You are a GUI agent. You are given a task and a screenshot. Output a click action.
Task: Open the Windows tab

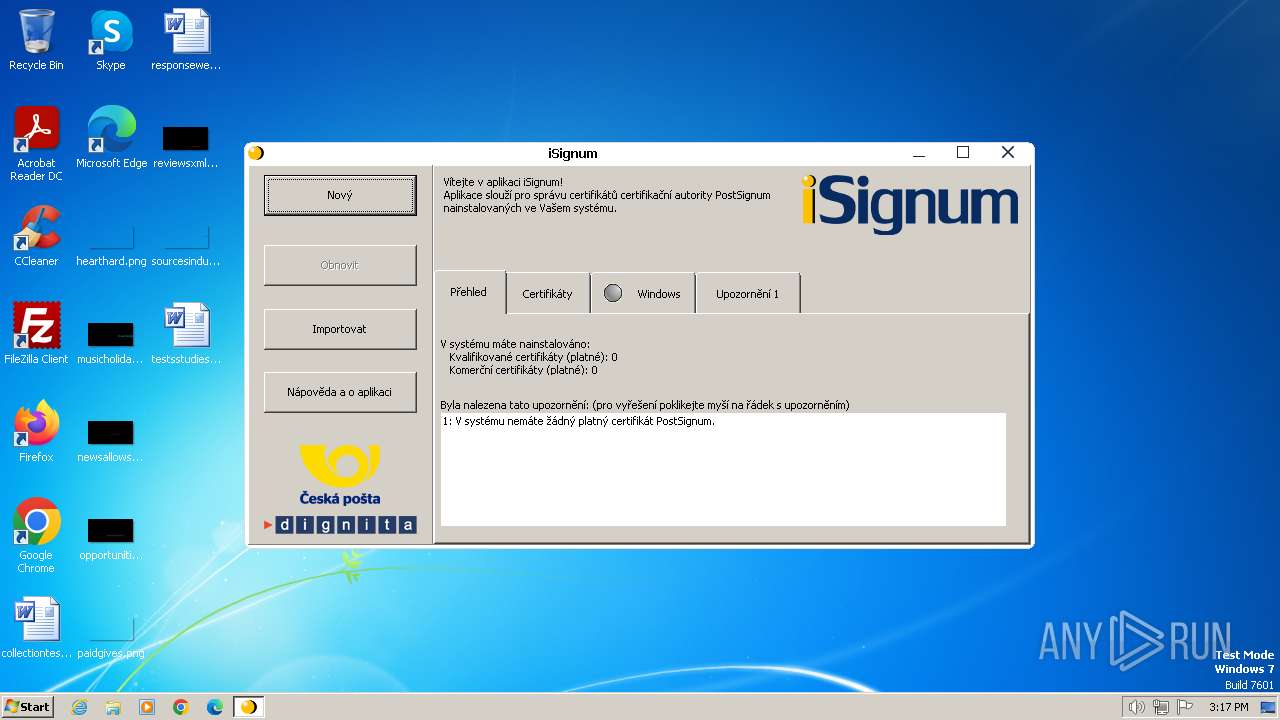click(x=643, y=294)
